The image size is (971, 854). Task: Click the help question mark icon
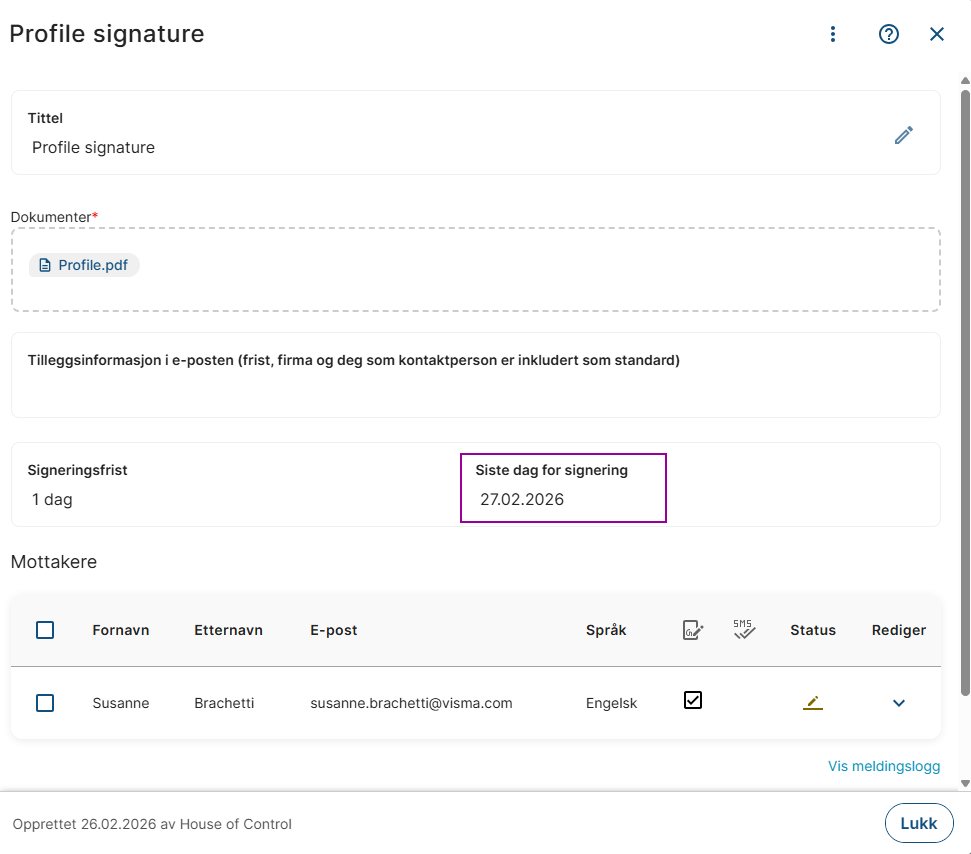pos(889,34)
